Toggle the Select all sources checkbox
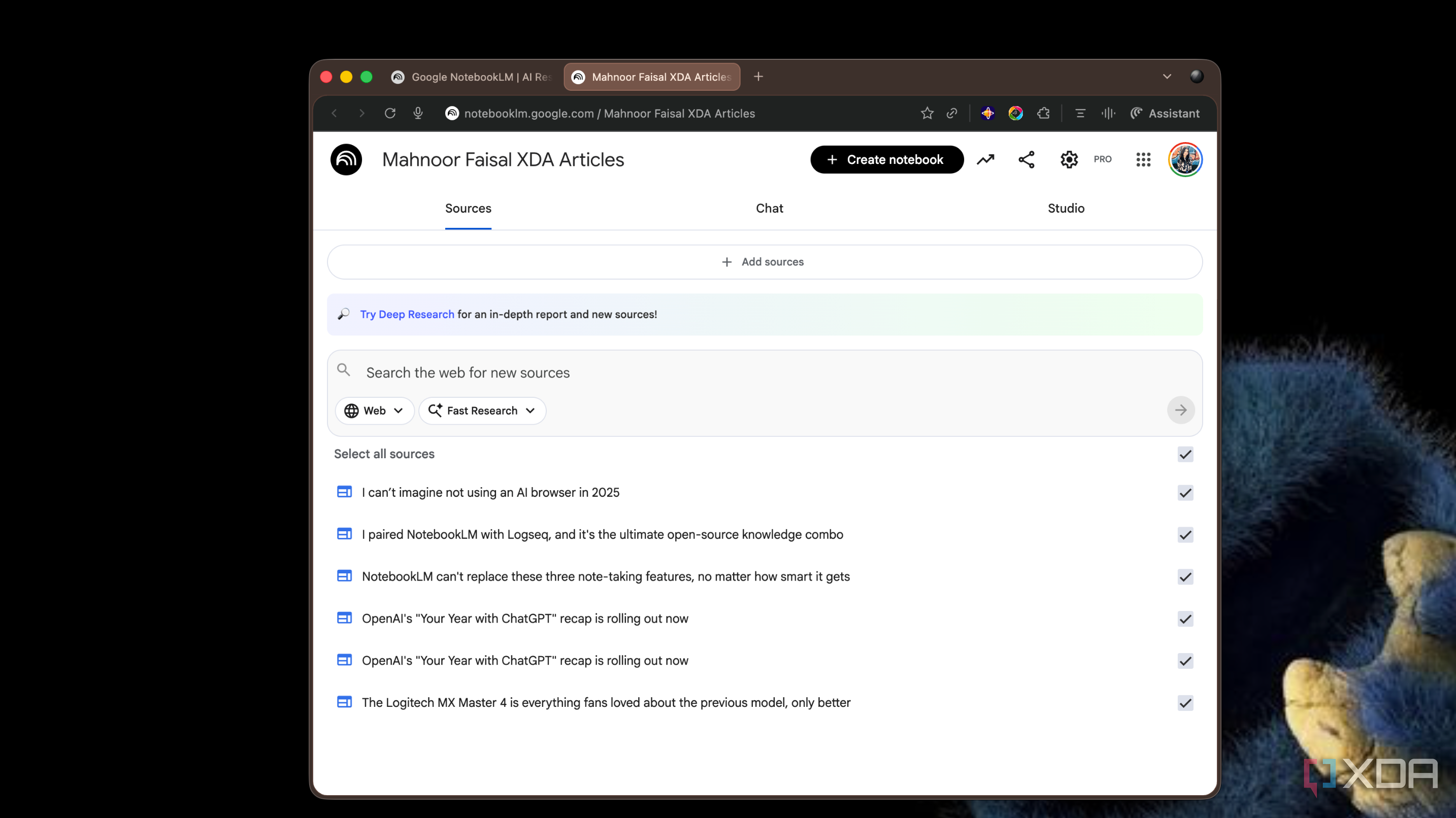 coord(1185,454)
